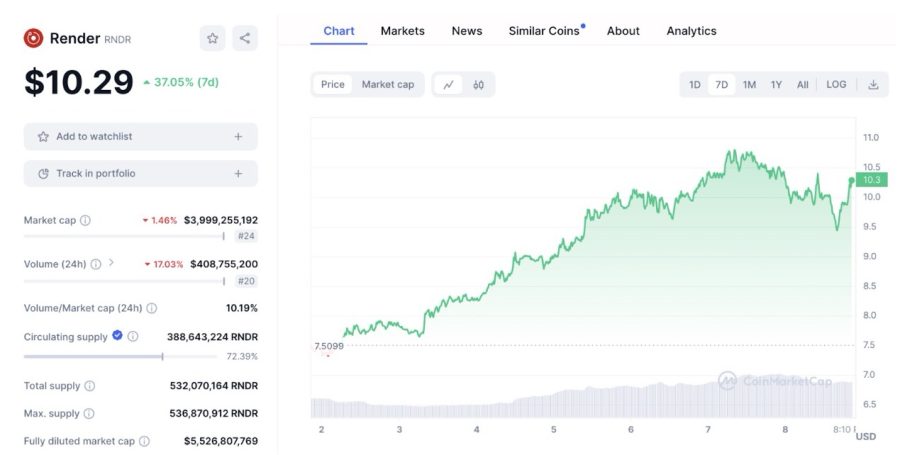Image resolution: width=900 pixels, height=455 pixels.
Task: Click the Track in portfolio button
Action: pos(141,173)
